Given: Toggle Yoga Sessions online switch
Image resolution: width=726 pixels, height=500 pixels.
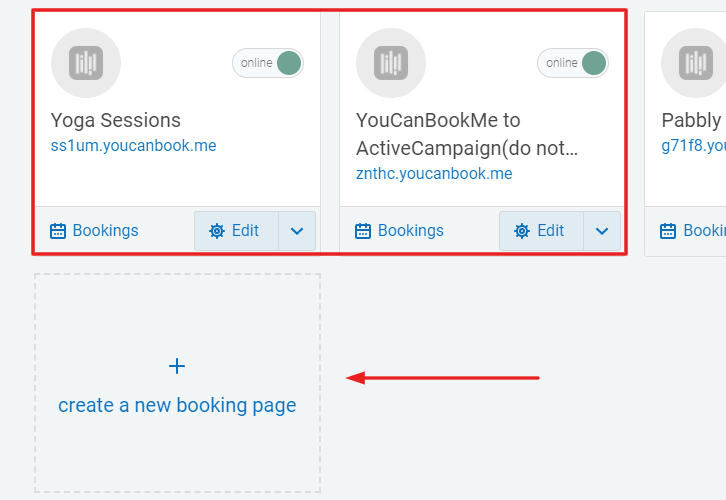Looking at the screenshot, I should pyautogui.click(x=268, y=63).
